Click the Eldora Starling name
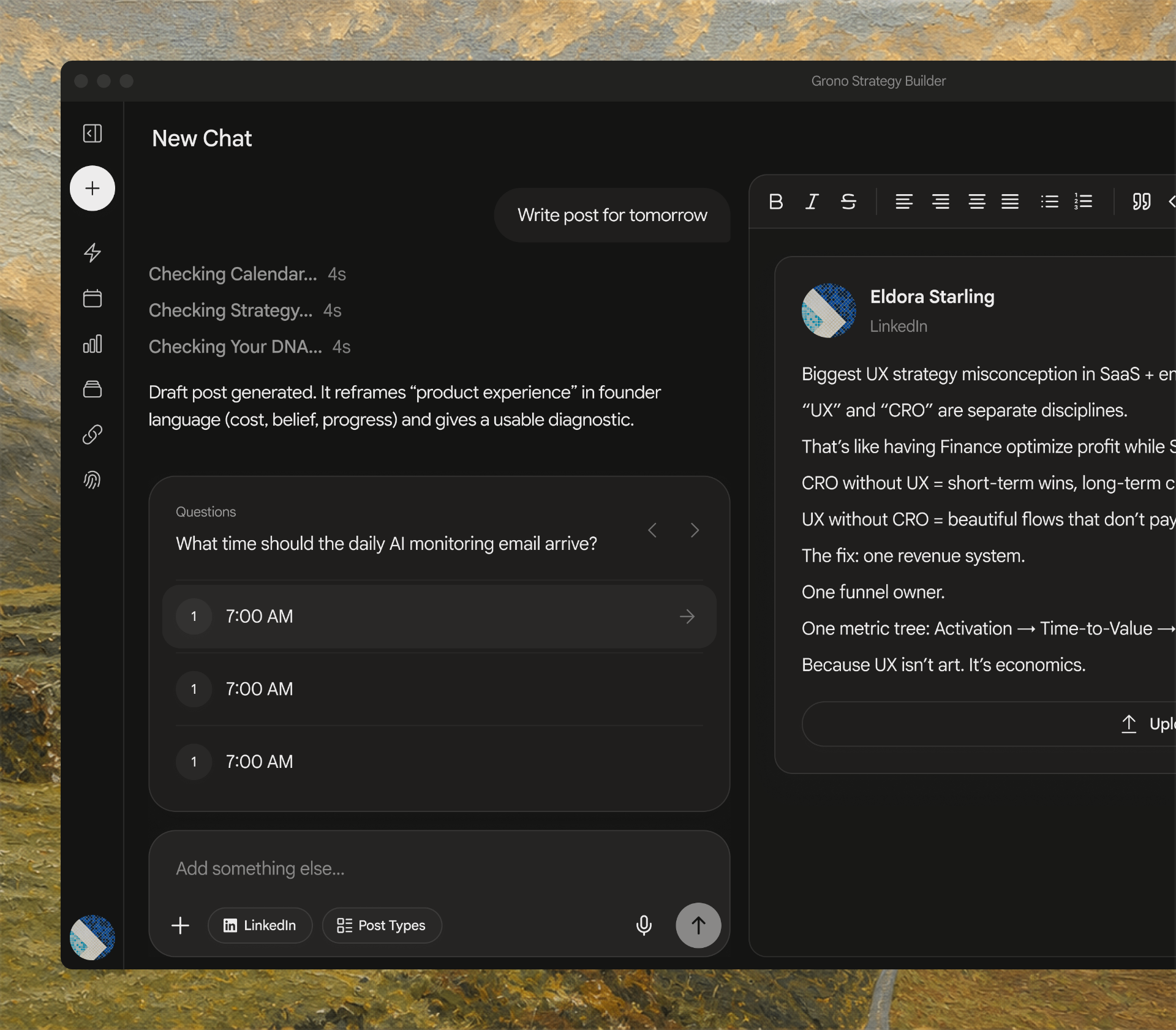The width and height of the screenshot is (1176, 1030). click(932, 297)
